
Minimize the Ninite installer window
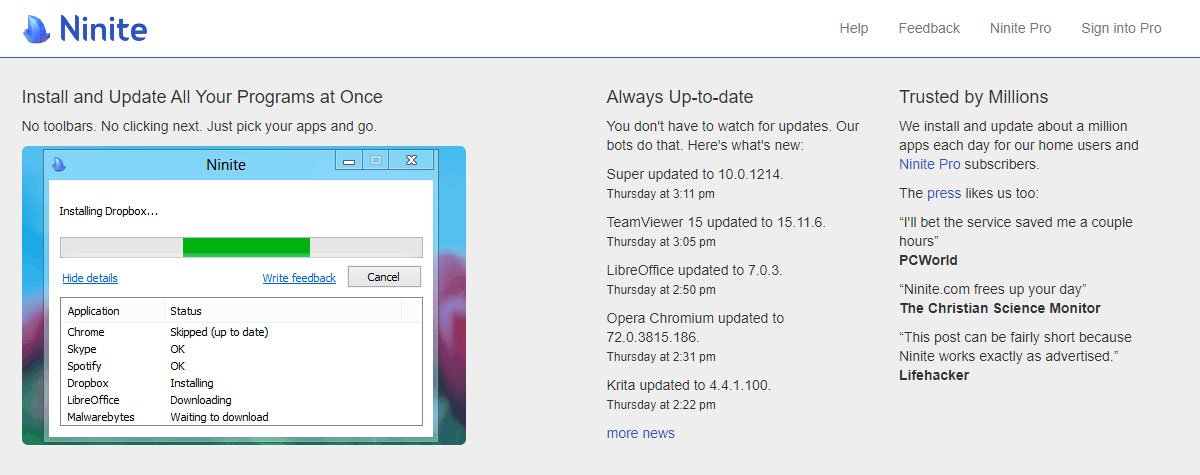348,161
